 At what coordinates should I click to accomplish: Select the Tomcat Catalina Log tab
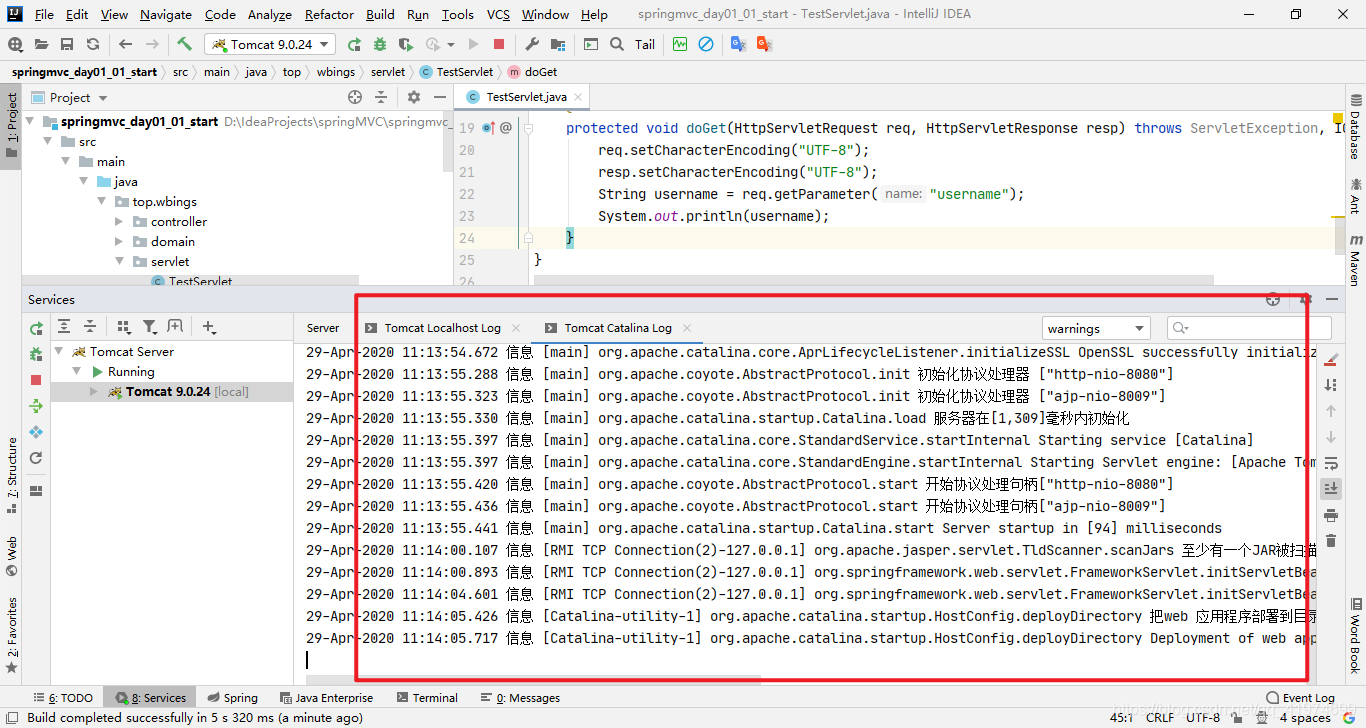pyautogui.click(x=617, y=328)
